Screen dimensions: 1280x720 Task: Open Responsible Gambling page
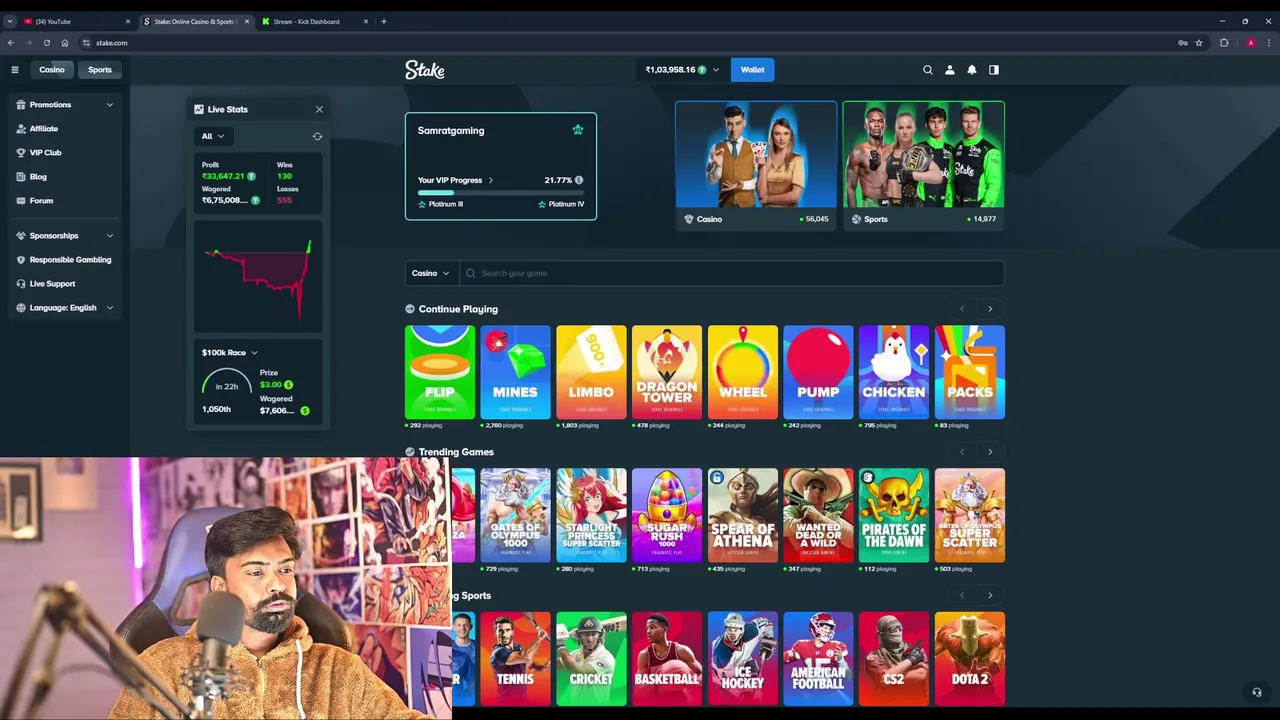65,260
